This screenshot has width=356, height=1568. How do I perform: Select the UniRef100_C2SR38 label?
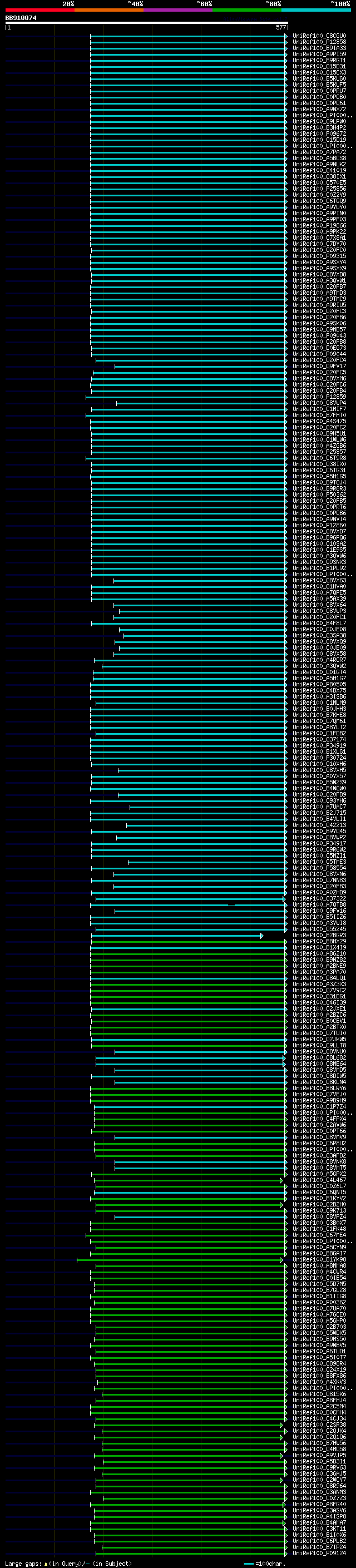click(x=319, y=1425)
